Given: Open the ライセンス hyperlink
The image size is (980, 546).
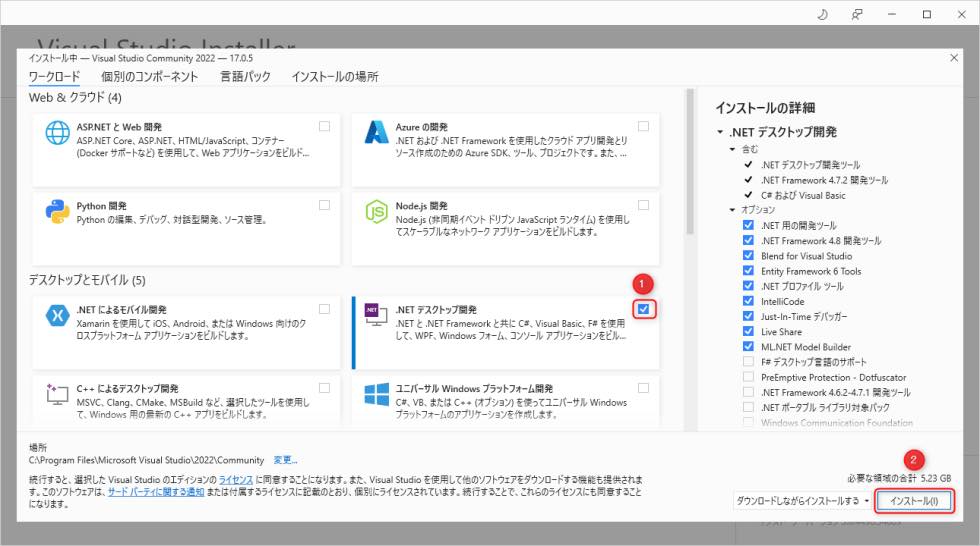Looking at the screenshot, I should point(237,481).
